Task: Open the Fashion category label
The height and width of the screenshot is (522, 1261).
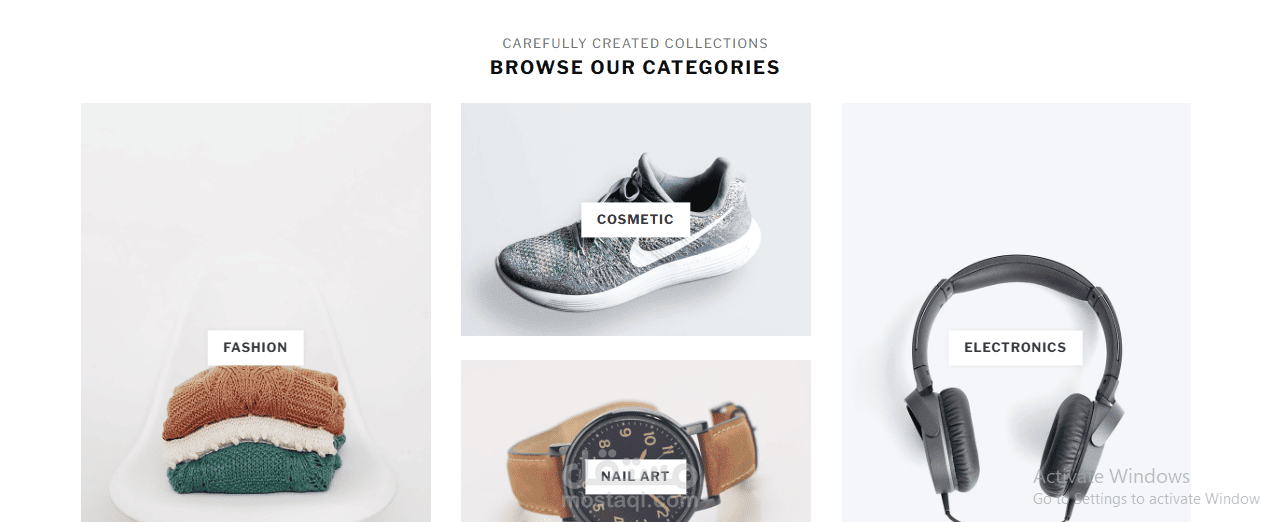Action: coord(255,347)
